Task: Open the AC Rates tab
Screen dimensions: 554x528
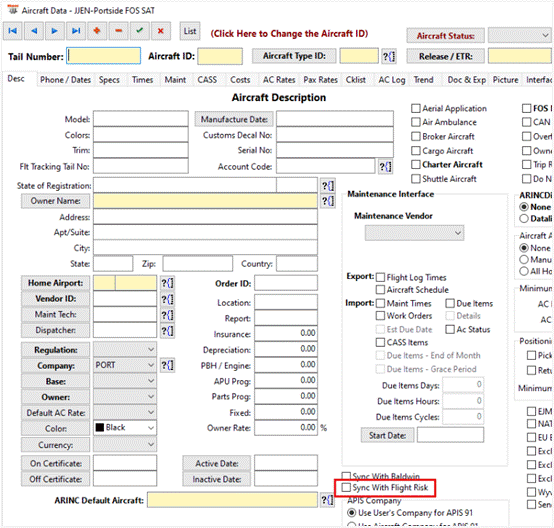Action: point(279,80)
